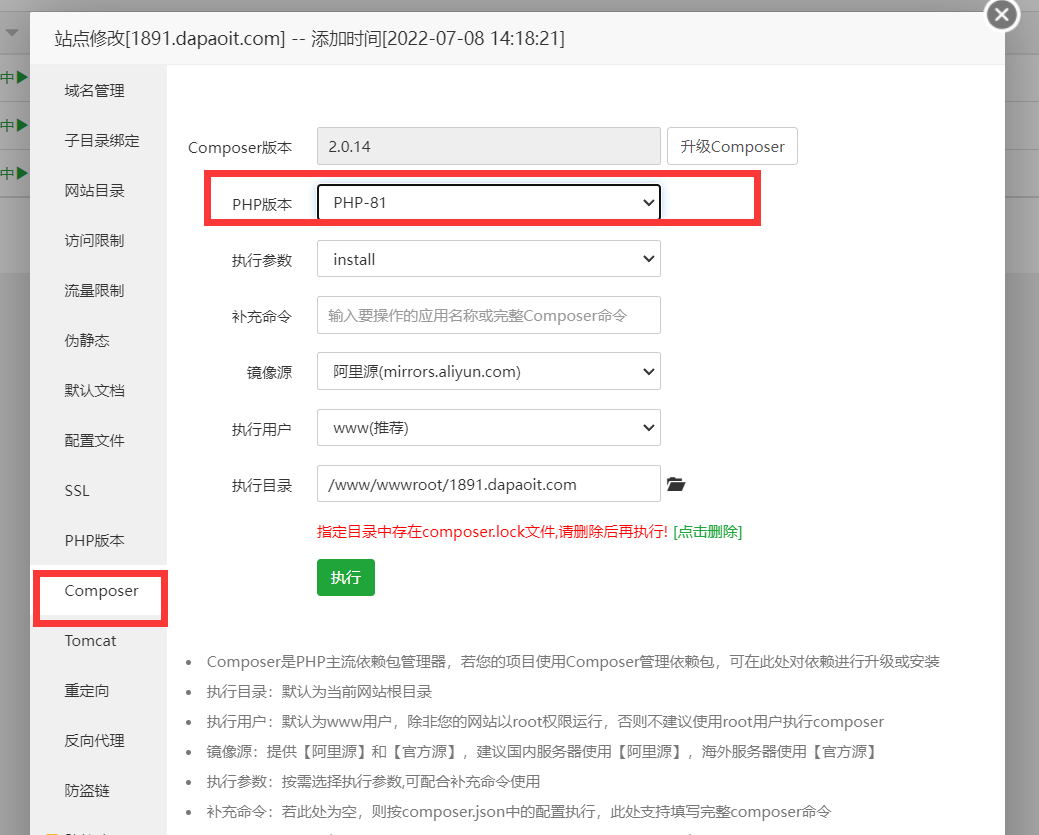Open 流量限制 sidebar item
1039x835 pixels.
(95, 291)
